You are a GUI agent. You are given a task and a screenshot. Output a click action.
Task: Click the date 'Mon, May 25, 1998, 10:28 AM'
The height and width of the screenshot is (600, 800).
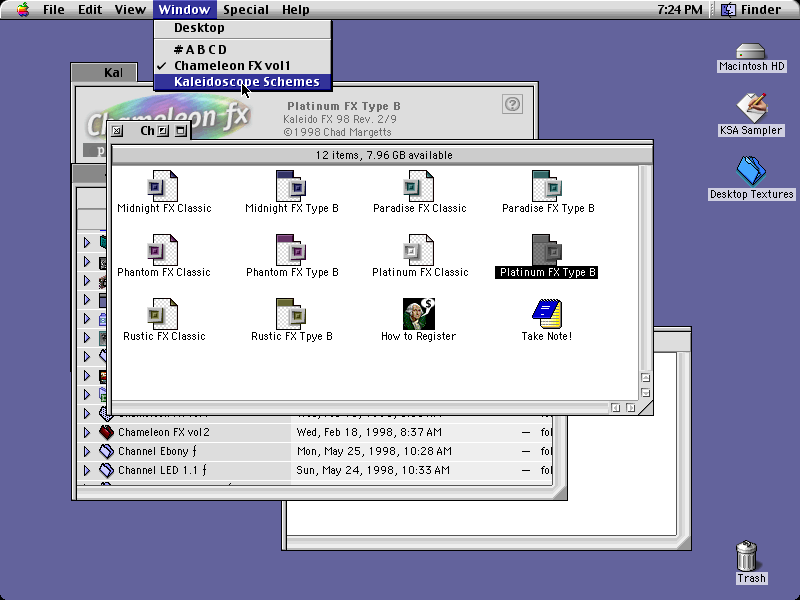[x=374, y=451]
